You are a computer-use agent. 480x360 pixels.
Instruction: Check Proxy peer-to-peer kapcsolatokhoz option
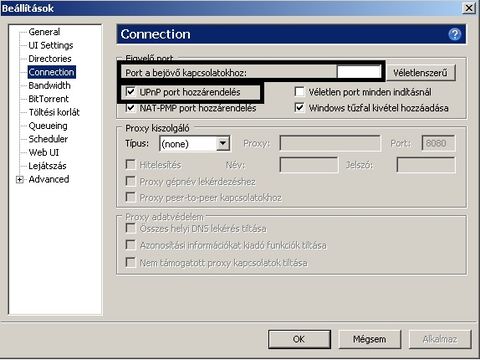click(130, 197)
